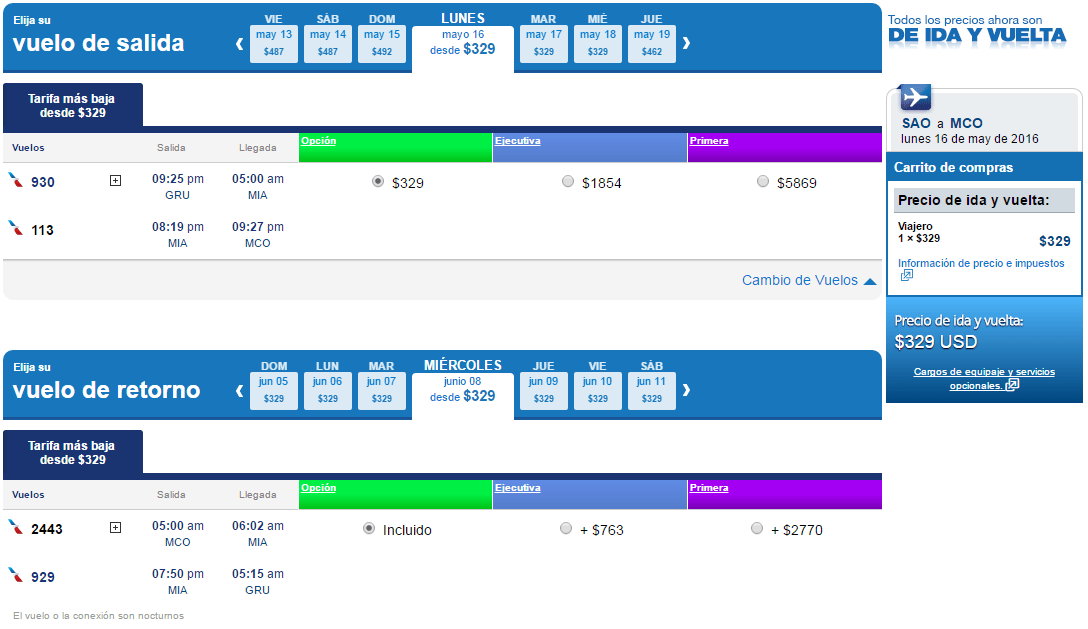Show later departure dates with right arrow
1088x629 pixels.
[x=686, y=43]
